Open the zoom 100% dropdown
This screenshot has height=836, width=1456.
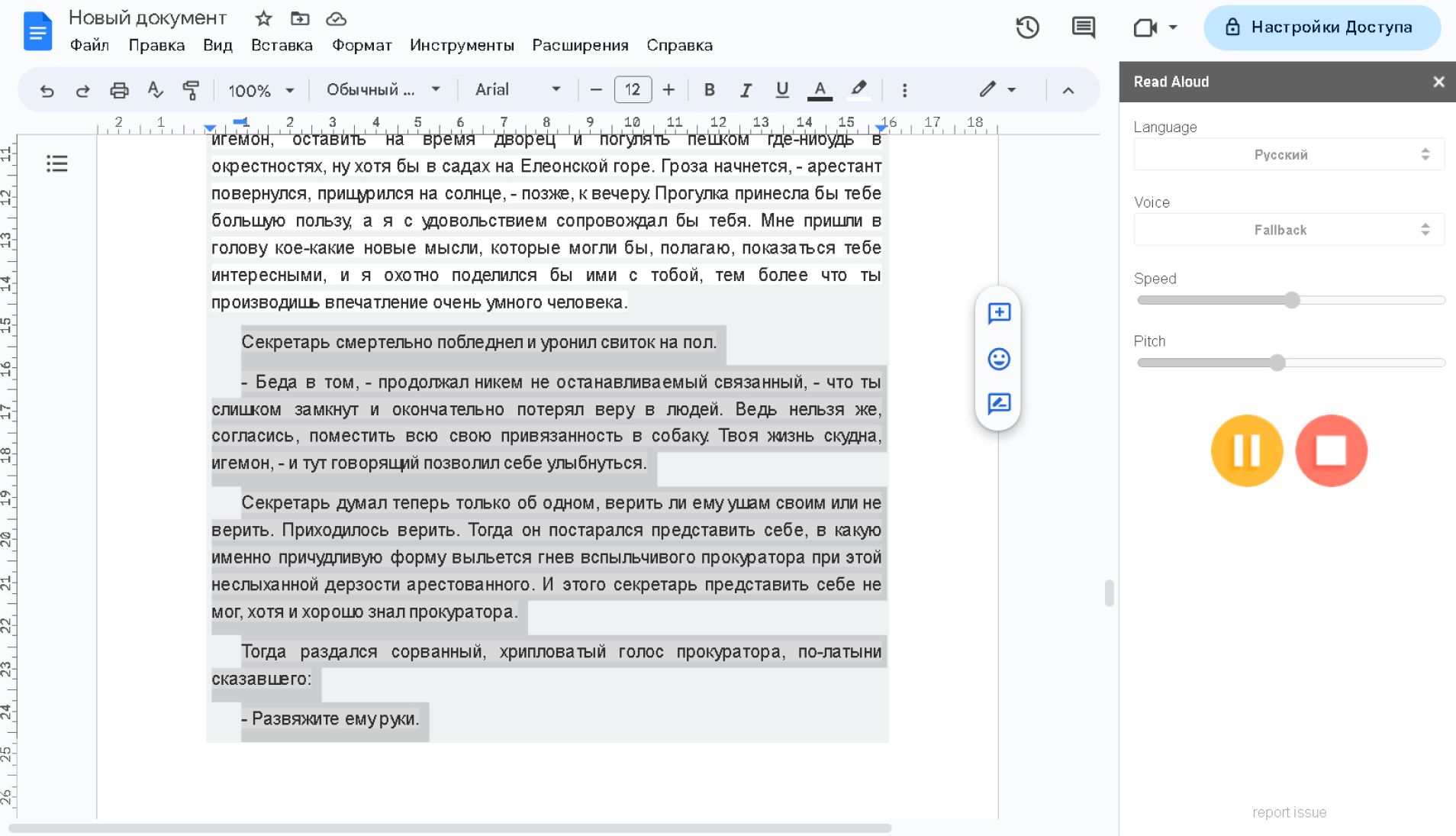261,90
